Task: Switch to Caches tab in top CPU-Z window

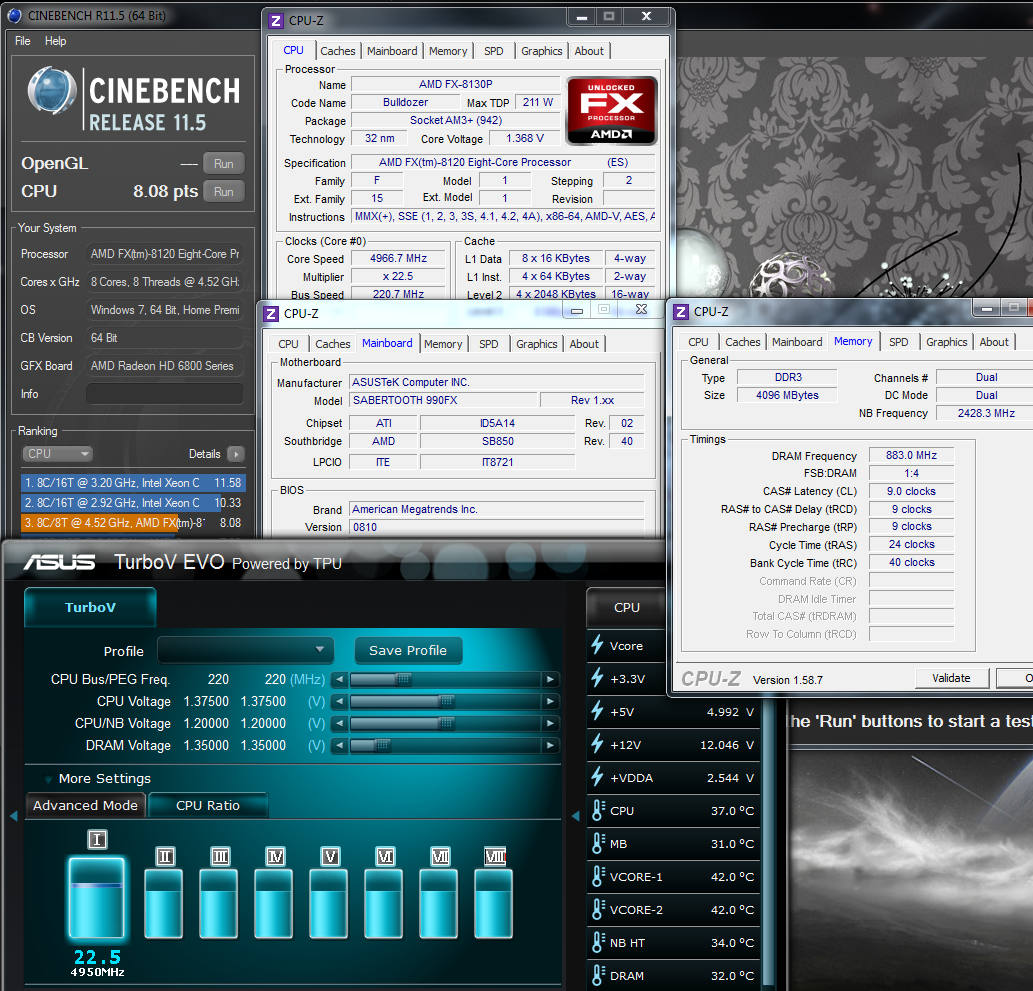Action: [x=337, y=51]
